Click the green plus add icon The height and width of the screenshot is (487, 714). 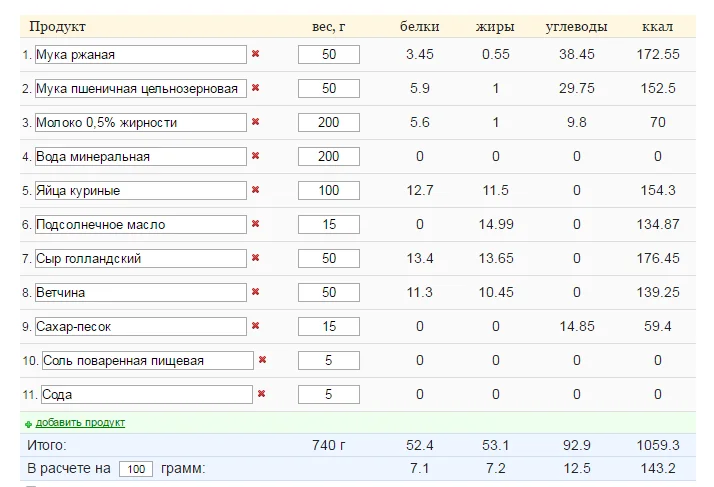(28, 424)
